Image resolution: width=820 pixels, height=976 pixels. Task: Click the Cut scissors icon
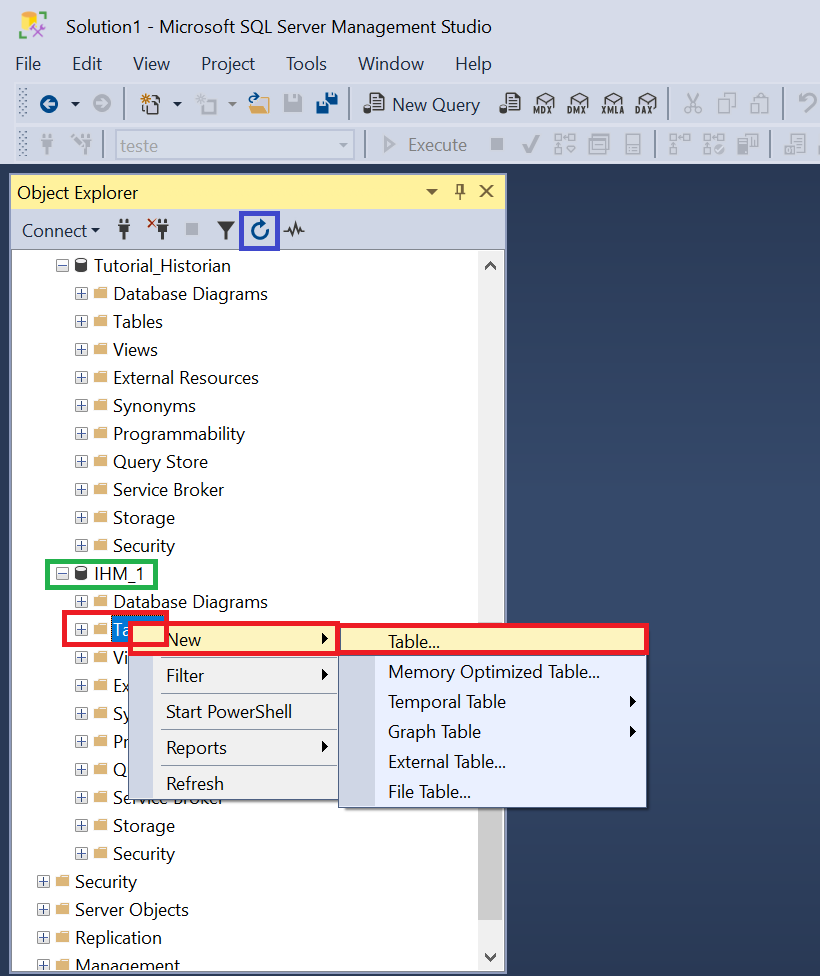click(692, 104)
